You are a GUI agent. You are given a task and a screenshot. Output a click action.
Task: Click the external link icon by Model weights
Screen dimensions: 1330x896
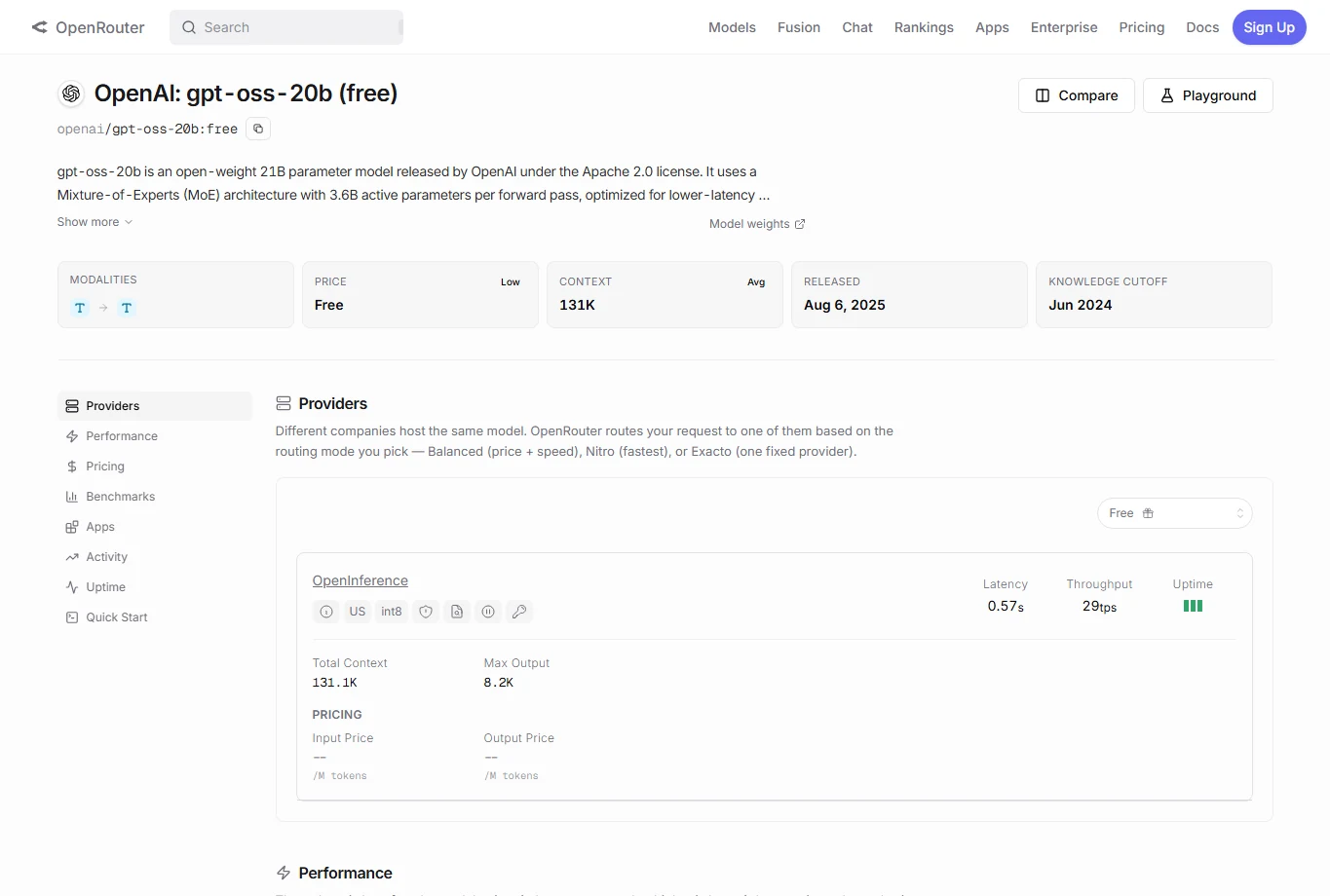(800, 224)
